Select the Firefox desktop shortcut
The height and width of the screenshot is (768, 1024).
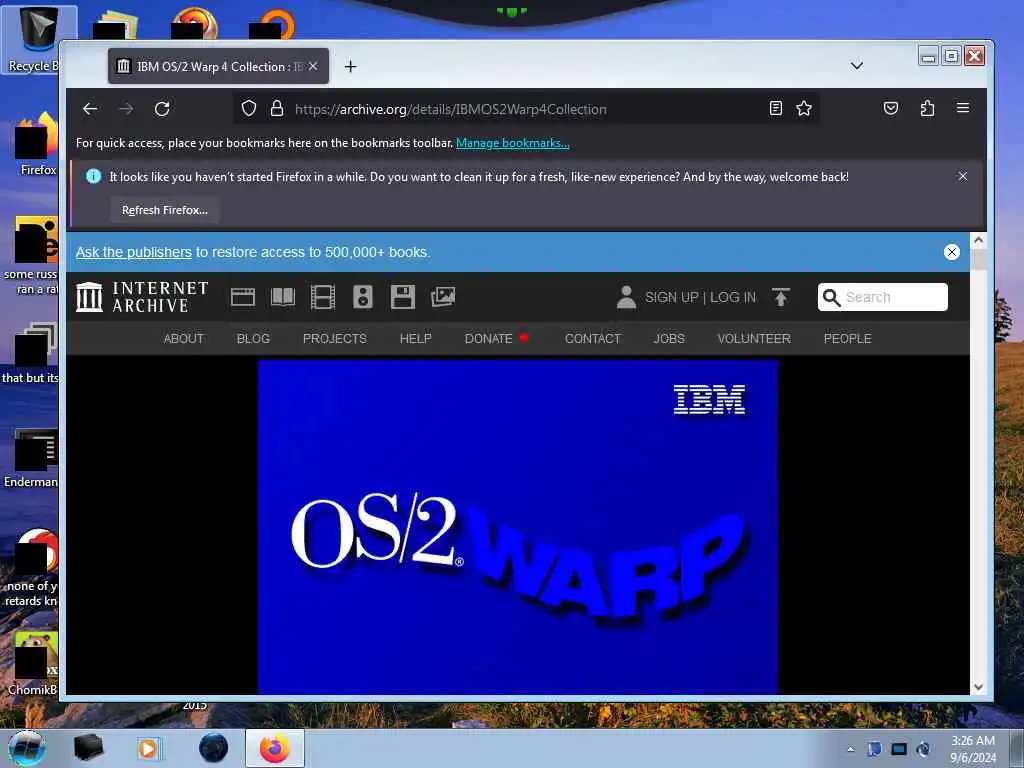click(38, 144)
